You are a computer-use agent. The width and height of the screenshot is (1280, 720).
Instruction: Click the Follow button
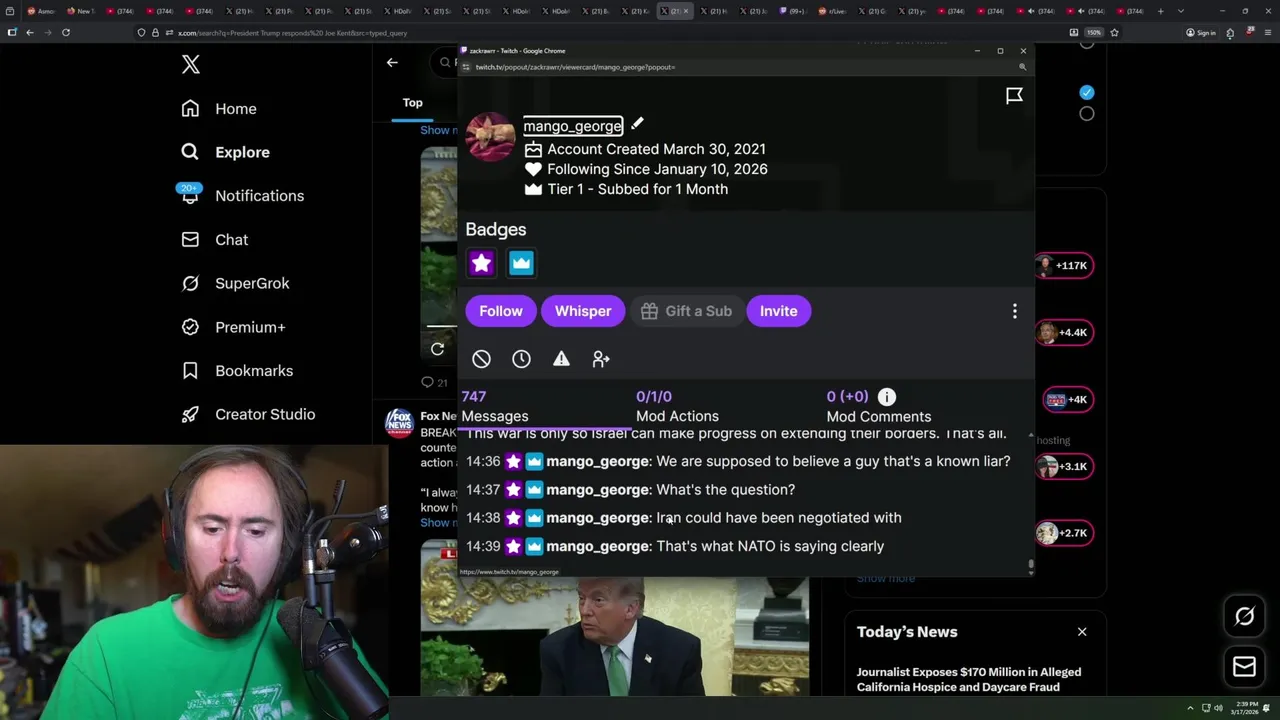(x=501, y=311)
